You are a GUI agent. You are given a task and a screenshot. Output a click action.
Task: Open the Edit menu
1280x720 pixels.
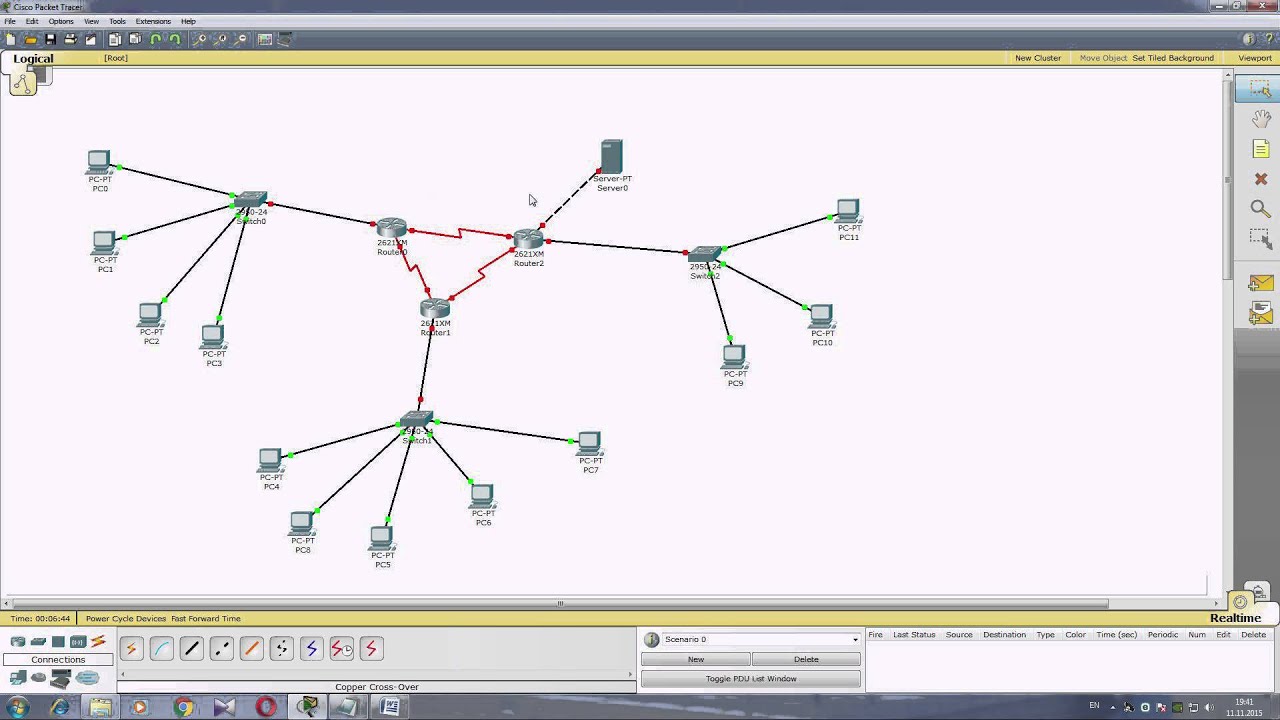coord(32,21)
